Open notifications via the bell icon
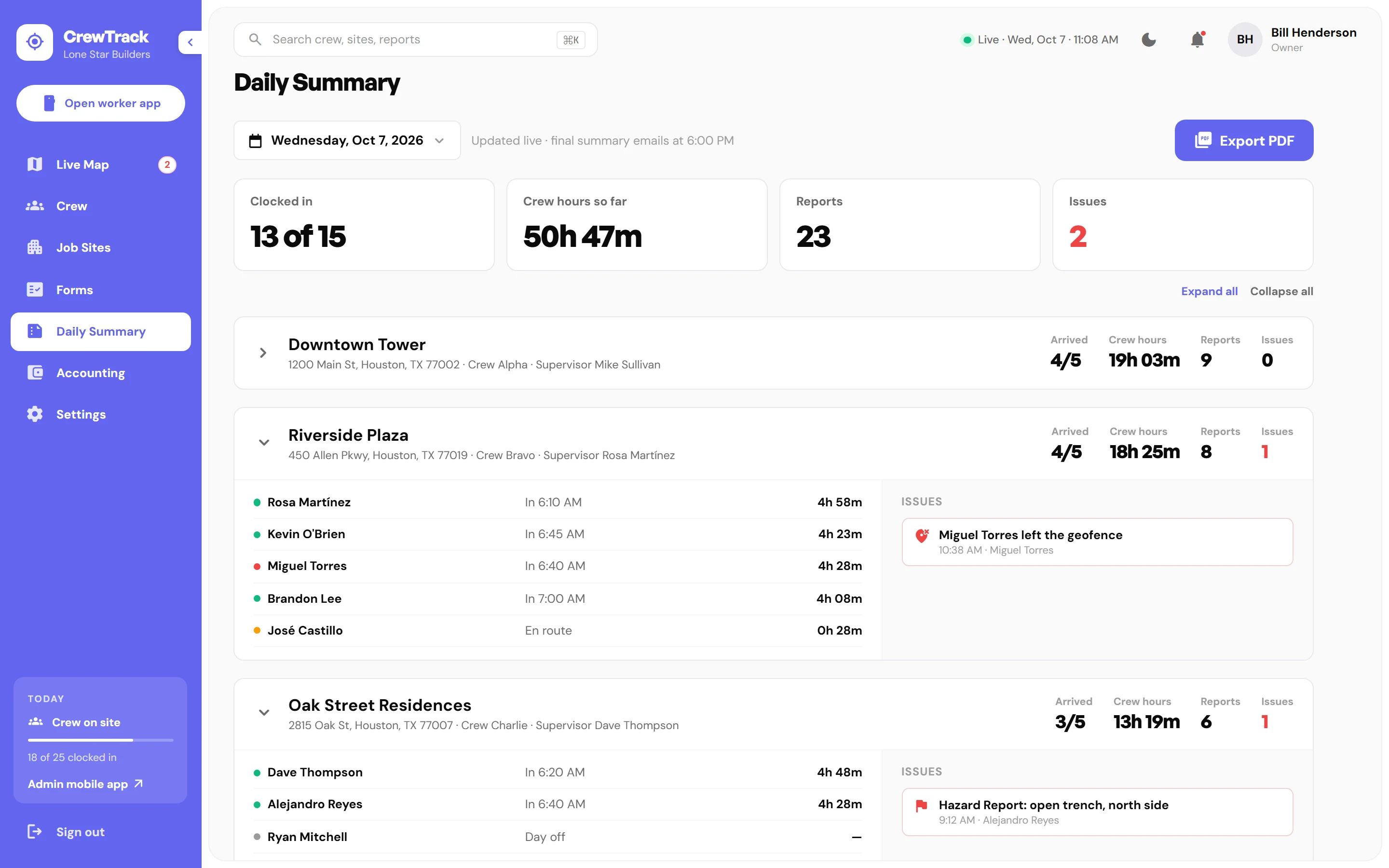Image resolution: width=1389 pixels, height=868 pixels. [x=1198, y=40]
